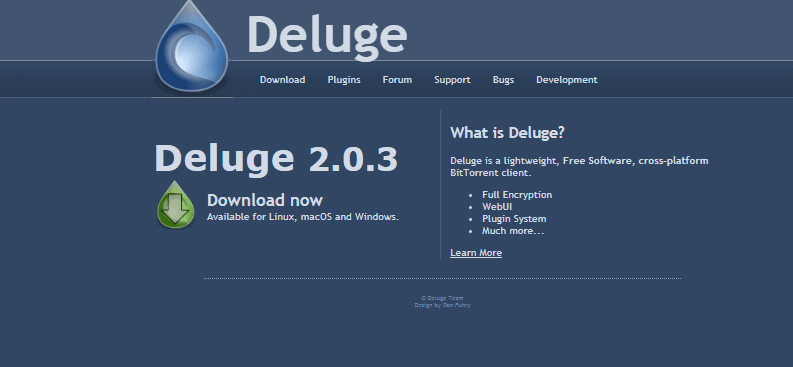The image size is (793, 367).
Task: Click the Deluge Team copyright text
Action: point(442,298)
